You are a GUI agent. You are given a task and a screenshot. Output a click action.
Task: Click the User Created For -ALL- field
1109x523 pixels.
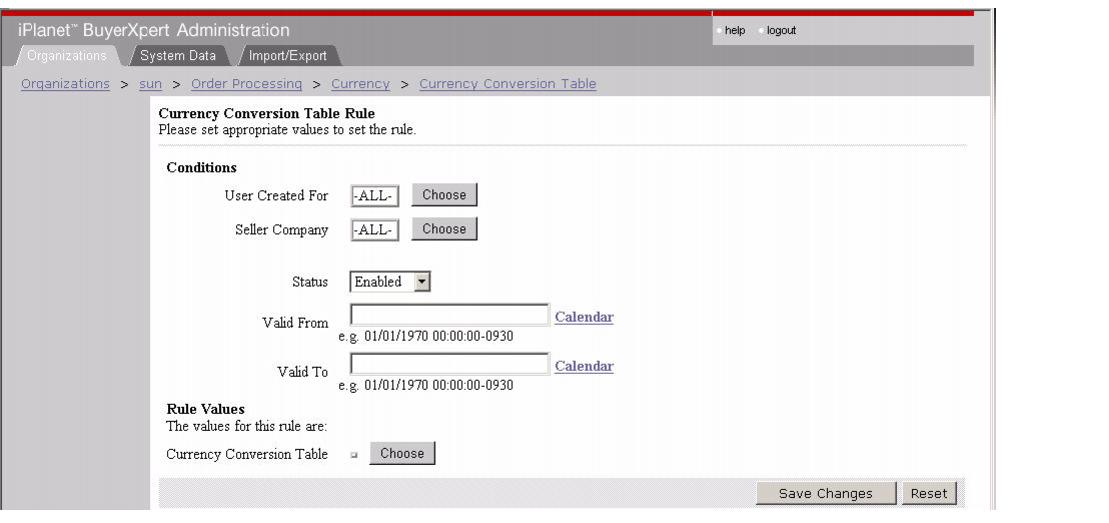pos(375,196)
